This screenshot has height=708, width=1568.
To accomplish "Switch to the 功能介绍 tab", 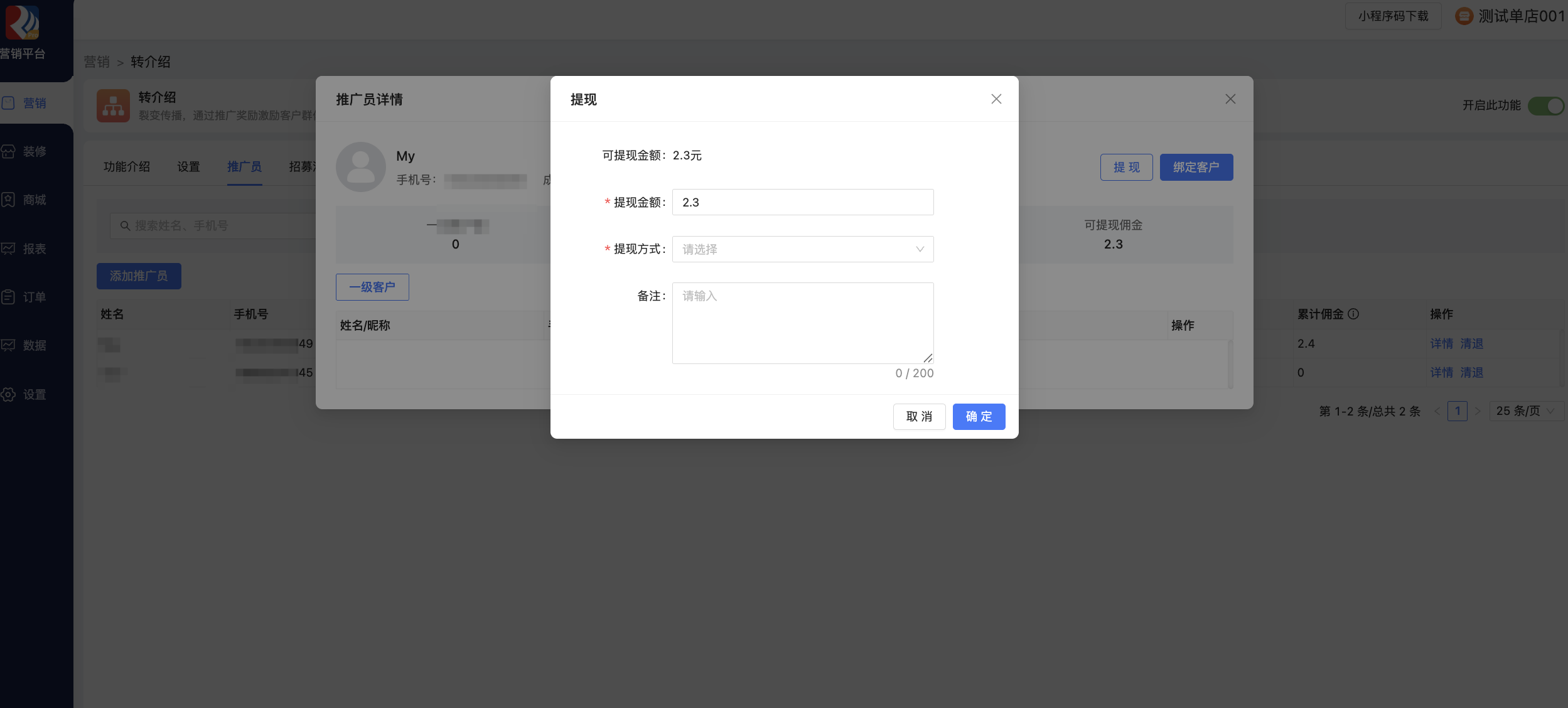I will pos(127,166).
